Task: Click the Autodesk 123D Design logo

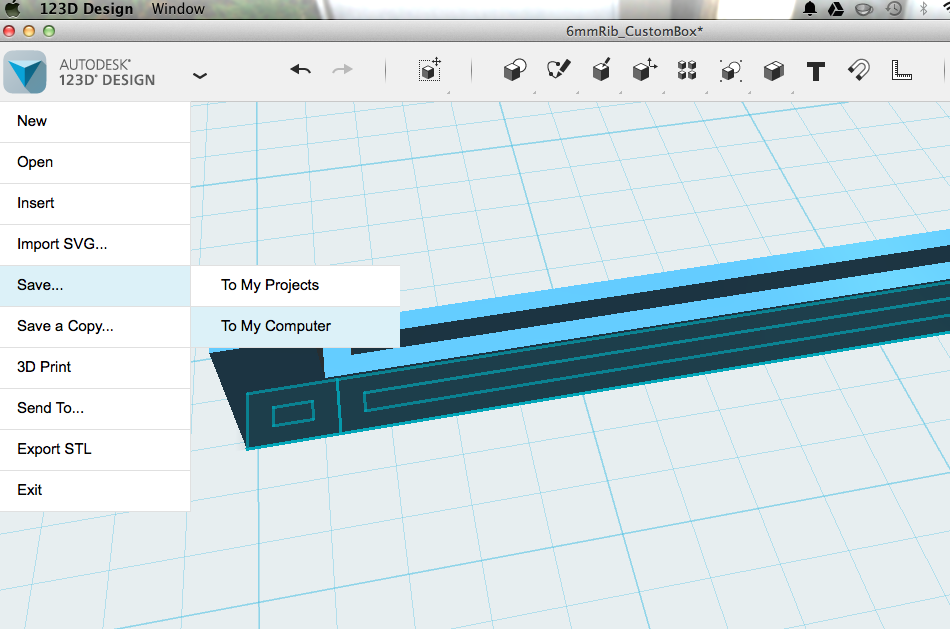Action: [25, 72]
